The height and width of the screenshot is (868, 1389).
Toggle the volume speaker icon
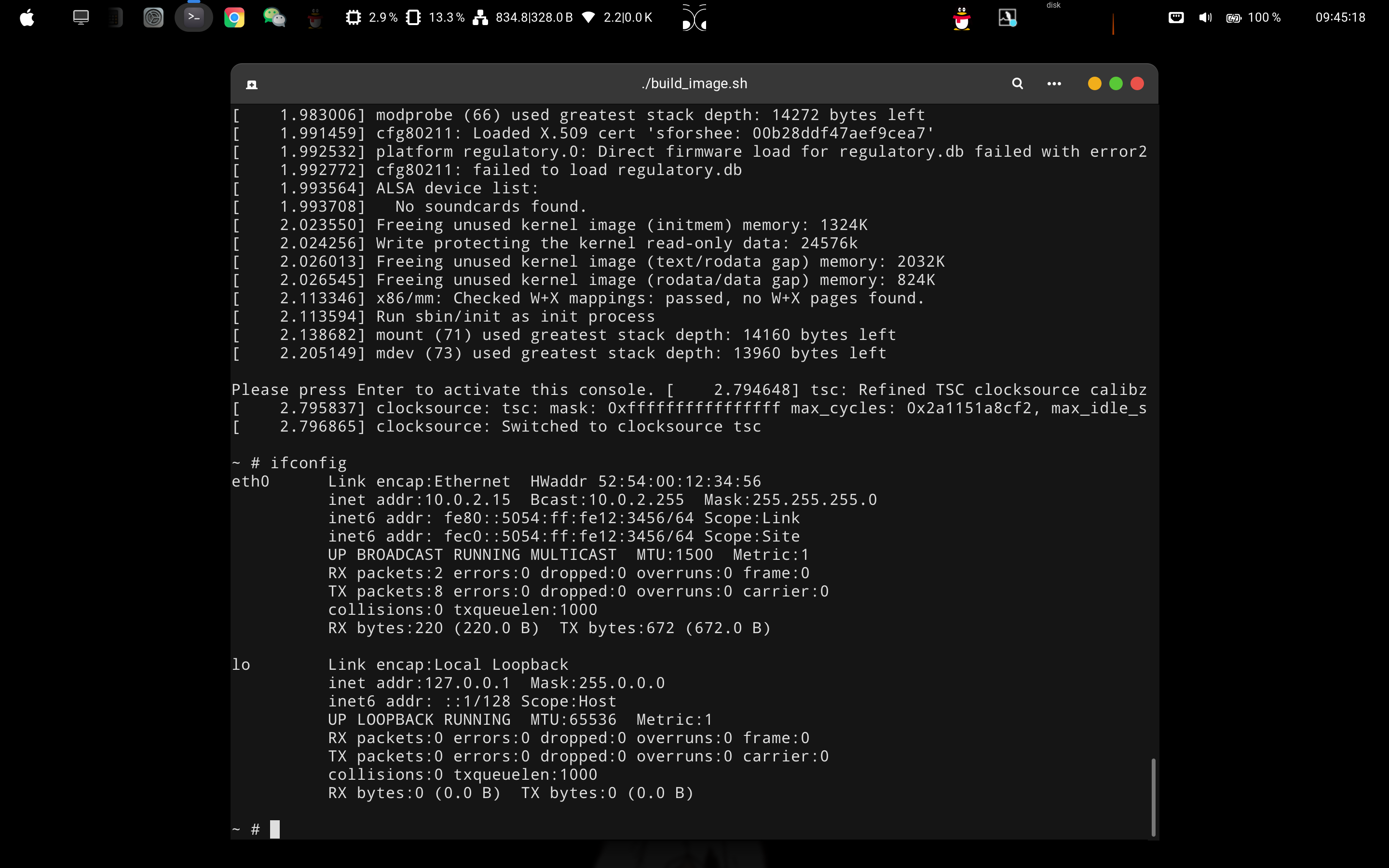[1205, 18]
